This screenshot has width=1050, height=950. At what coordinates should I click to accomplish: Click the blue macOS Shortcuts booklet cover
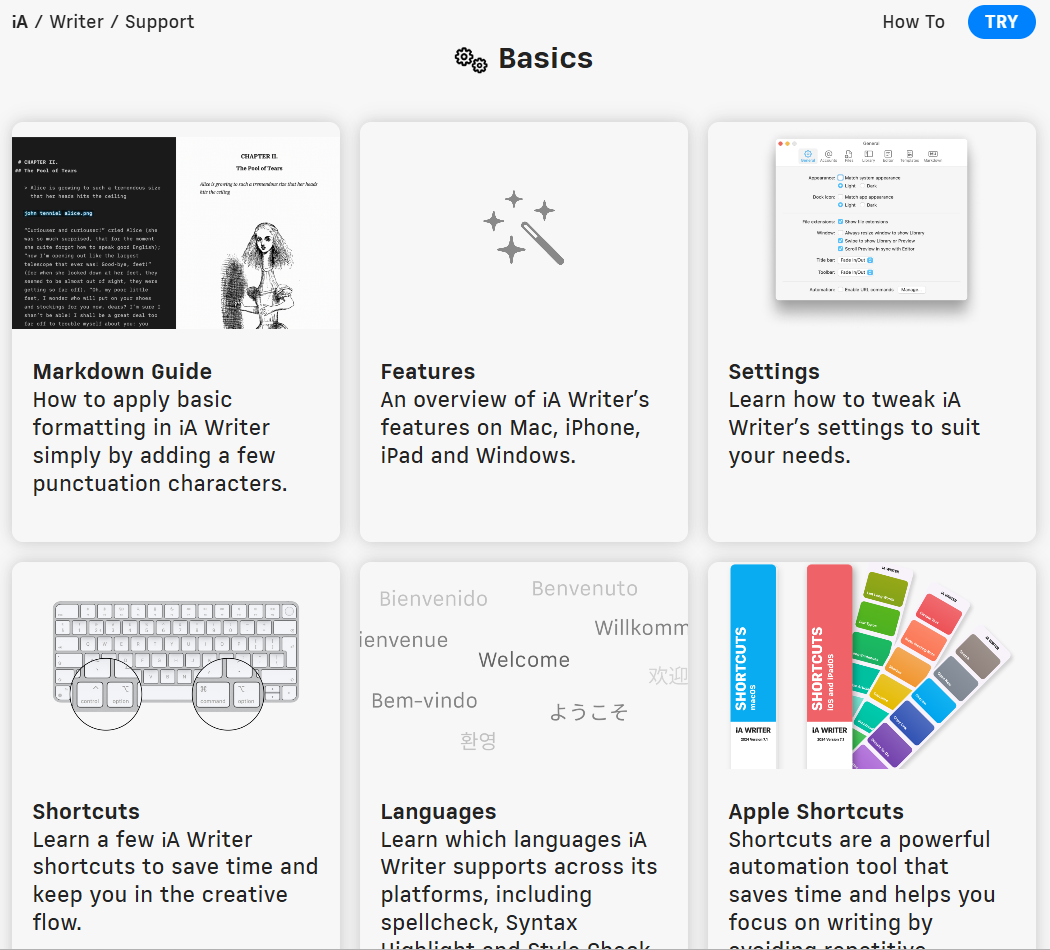click(753, 666)
